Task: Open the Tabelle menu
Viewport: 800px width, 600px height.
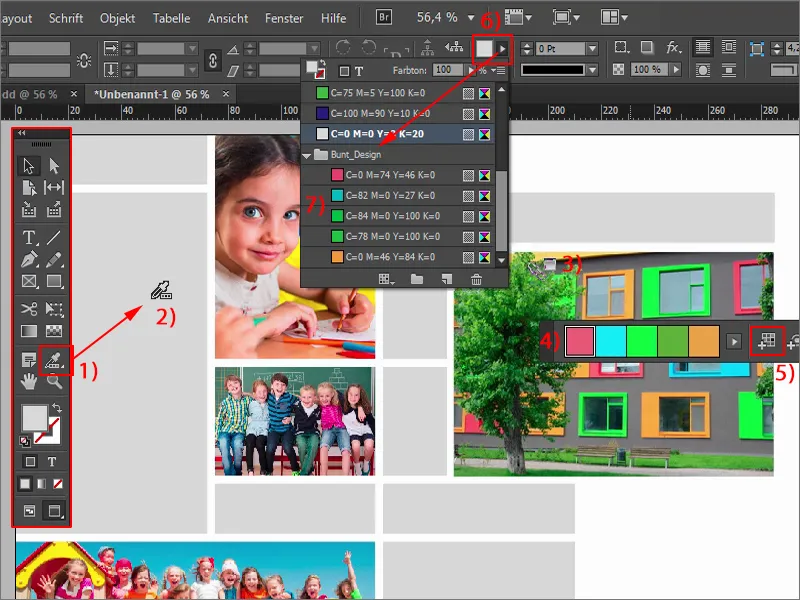Action: 171,18
